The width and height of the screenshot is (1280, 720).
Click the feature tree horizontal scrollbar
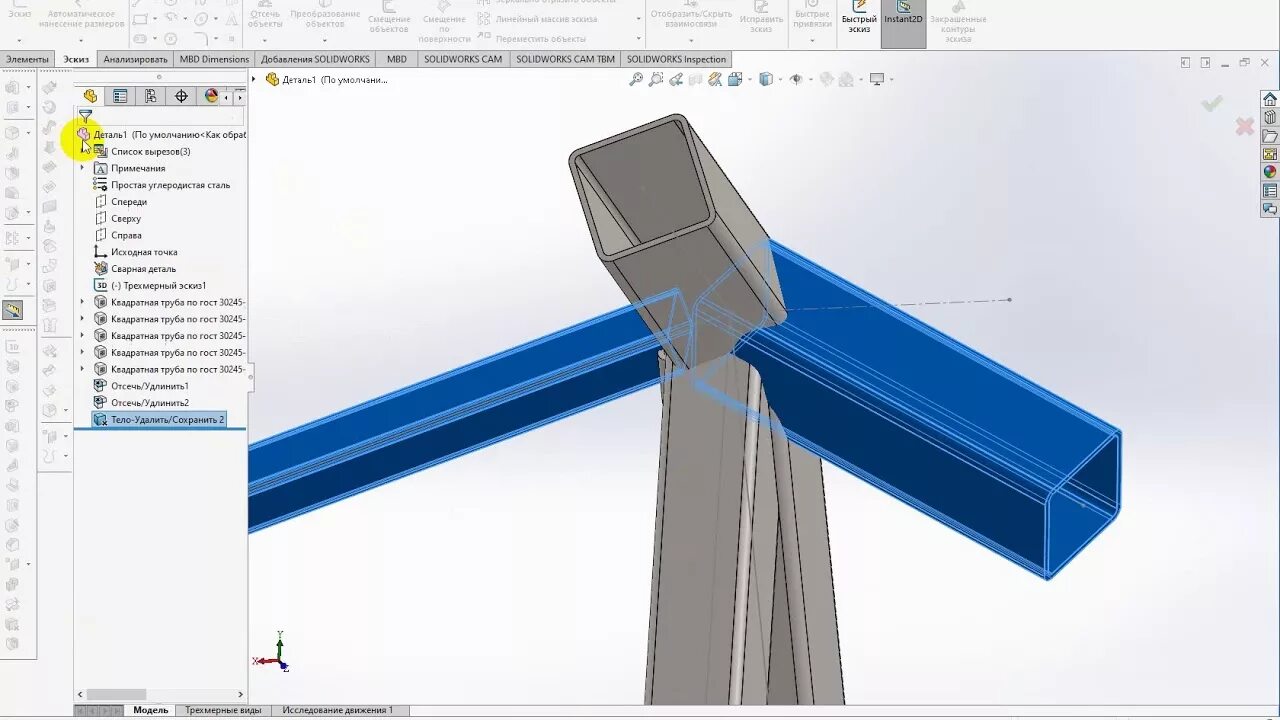click(x=117, y=694)
